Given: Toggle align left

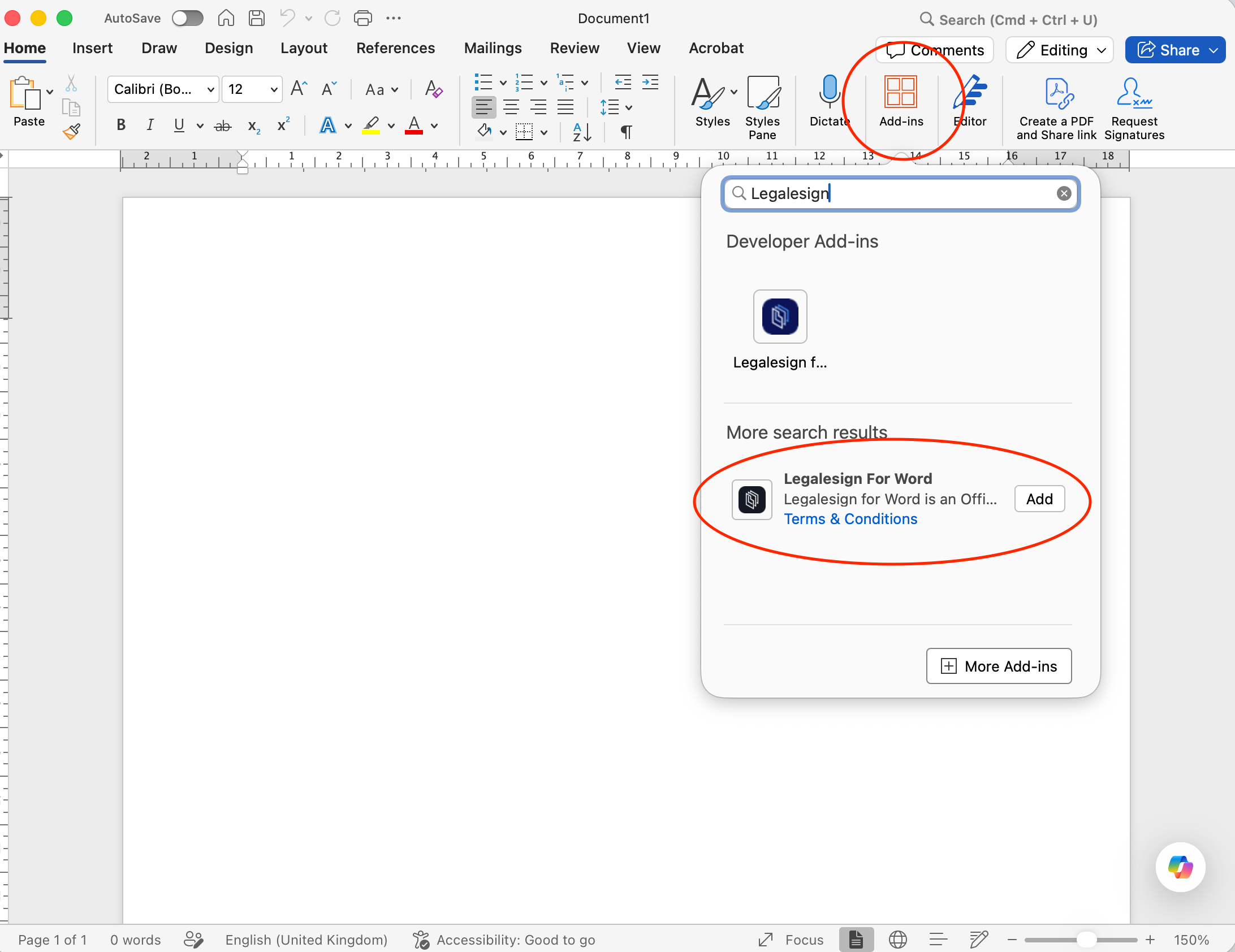Looking at the screenshot, I should pyautogui.click(x=483, y=107).
